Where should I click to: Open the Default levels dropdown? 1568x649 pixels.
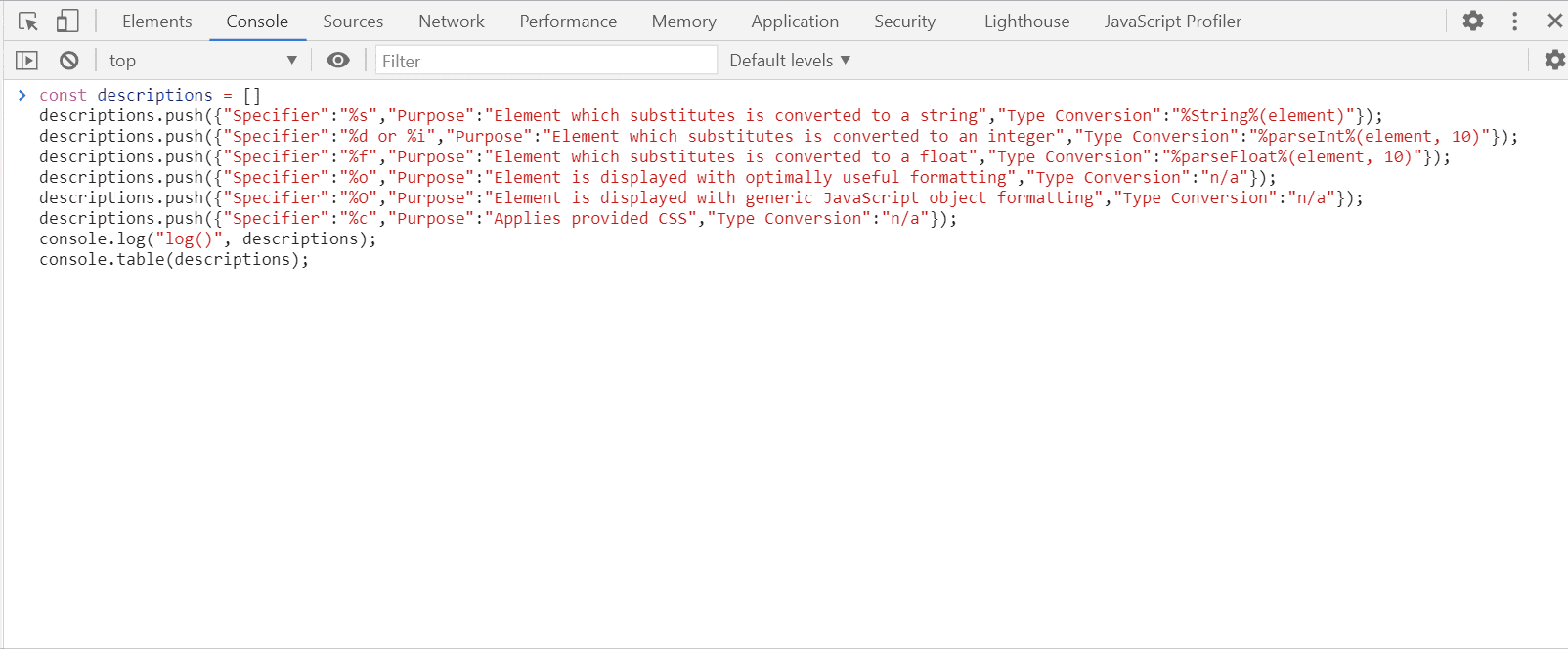[x=790, y=61]
